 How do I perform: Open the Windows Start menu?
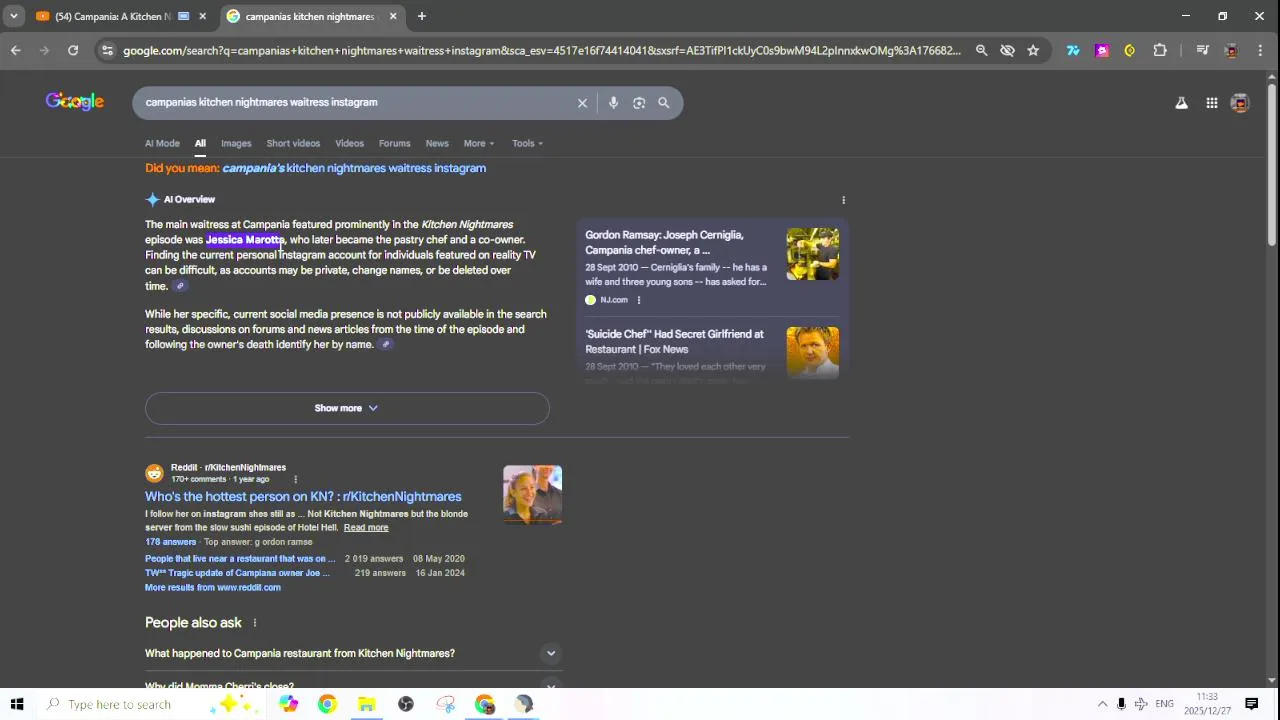tap(17, 704)
